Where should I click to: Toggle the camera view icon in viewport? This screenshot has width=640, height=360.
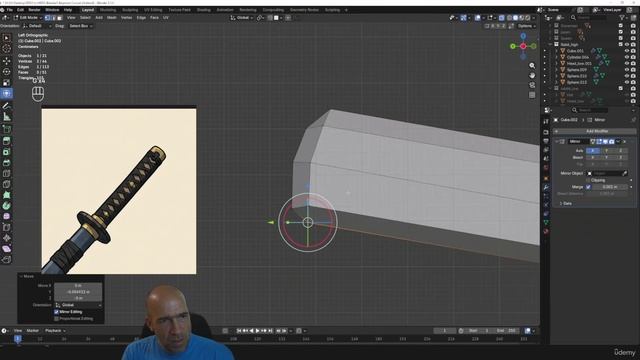tap(532, 85)
